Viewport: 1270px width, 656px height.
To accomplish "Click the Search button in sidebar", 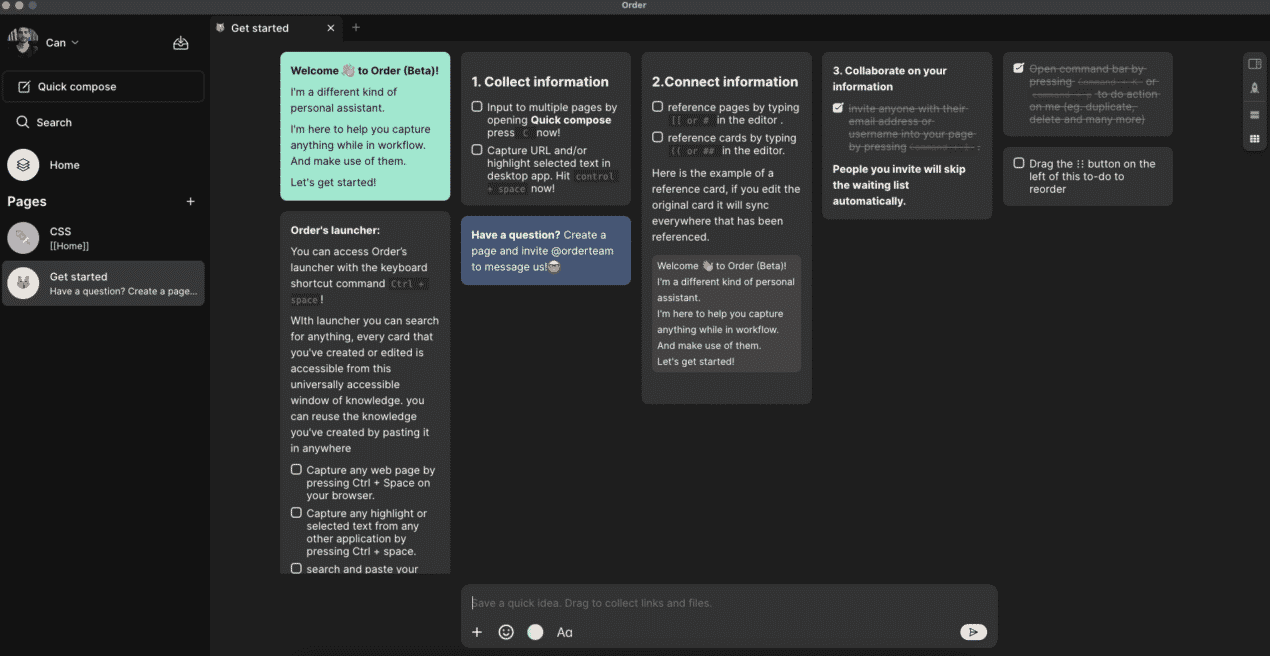I will point(104,122).
